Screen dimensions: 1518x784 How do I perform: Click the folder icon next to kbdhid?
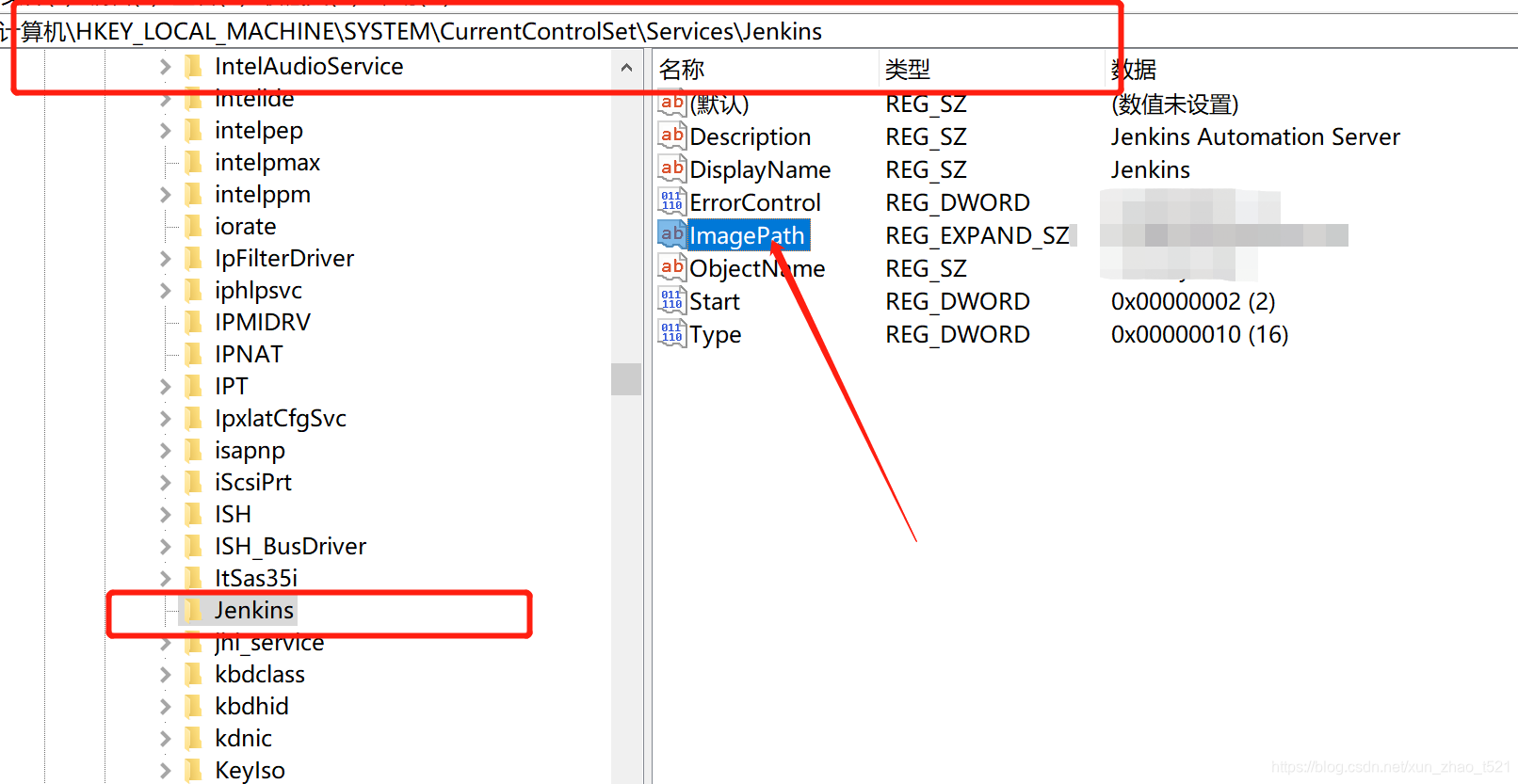194,706
